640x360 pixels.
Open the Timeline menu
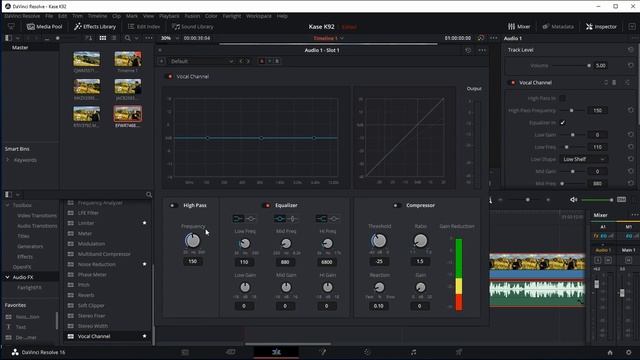click(97, 16)
